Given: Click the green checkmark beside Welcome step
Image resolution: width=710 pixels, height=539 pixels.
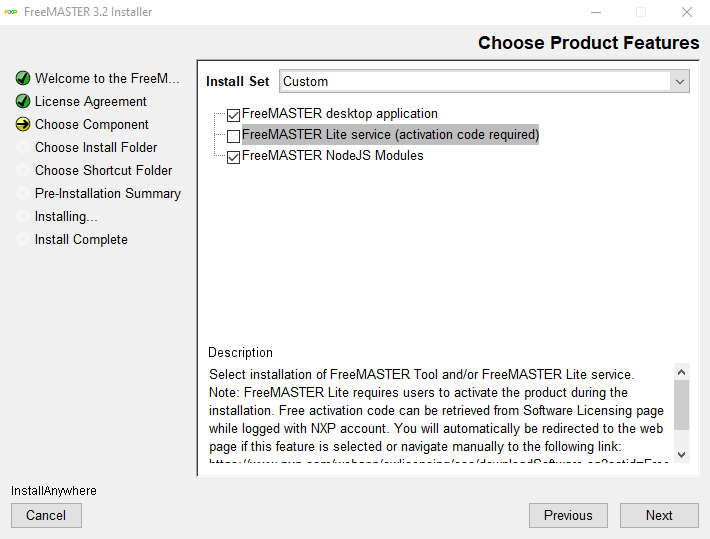Looking at the screenshot, I should point(23,78).
